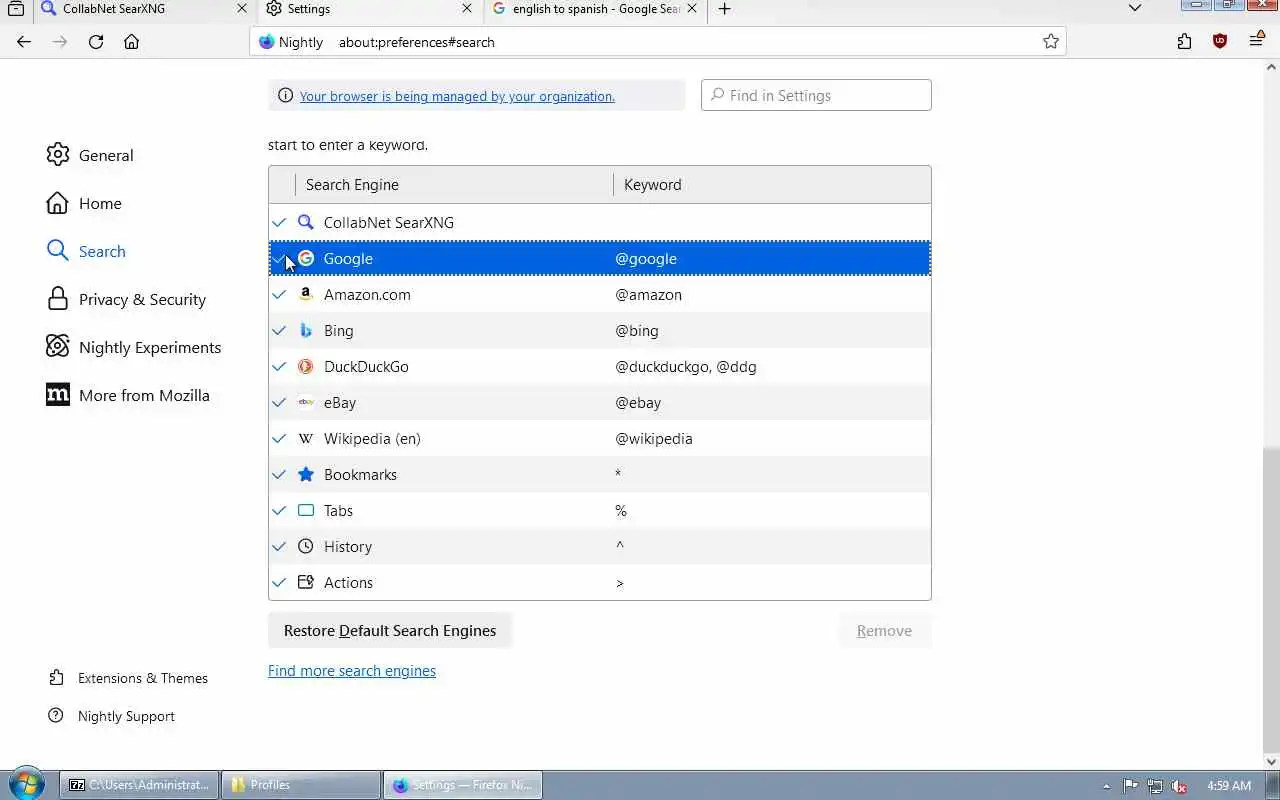The image size is (1280, 800).
Task: Edit the @wikipedia keyword cell
Action: click(x=772, y=438)
